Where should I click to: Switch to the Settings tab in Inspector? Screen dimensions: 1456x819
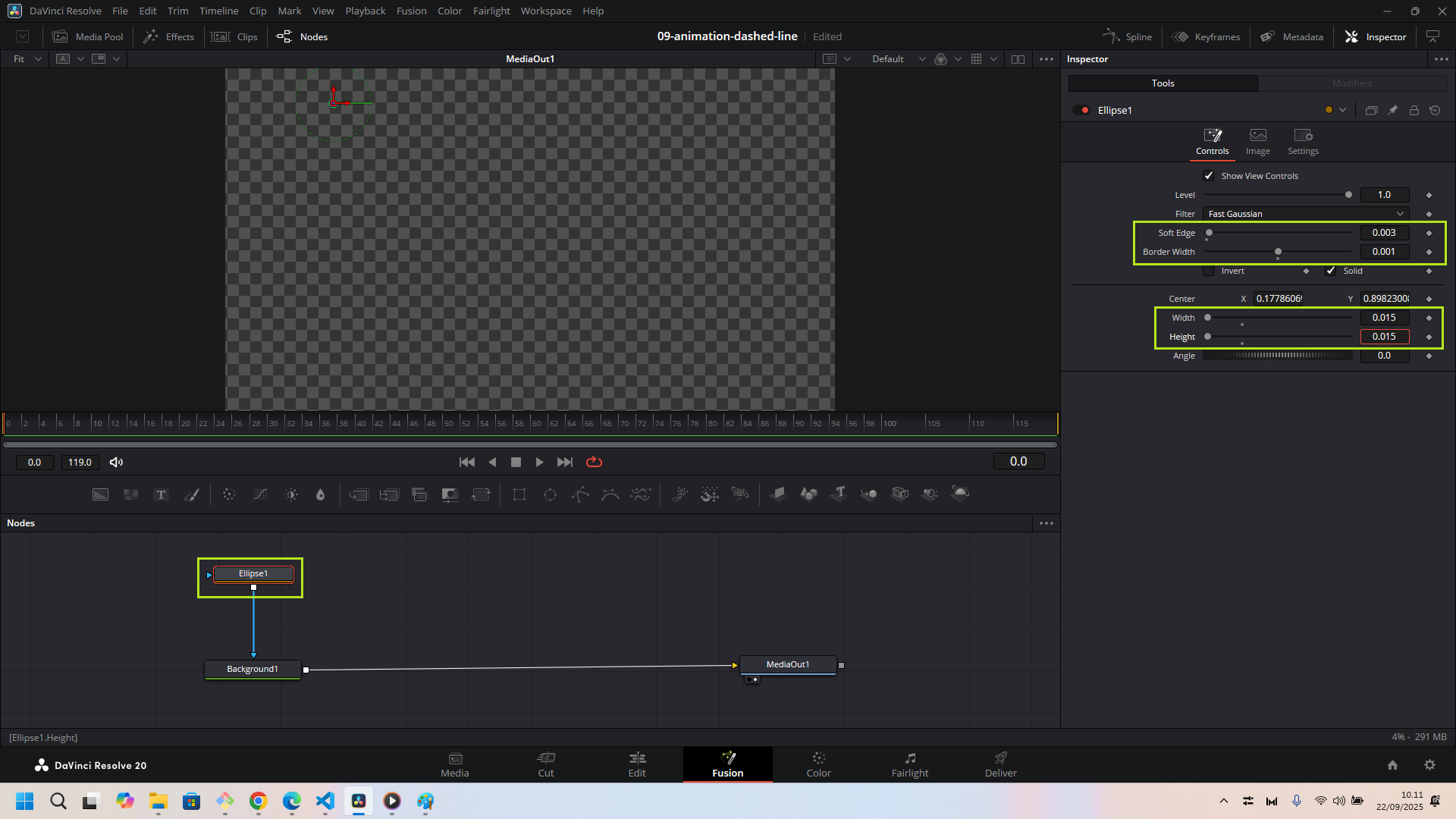pos(1303,141)
